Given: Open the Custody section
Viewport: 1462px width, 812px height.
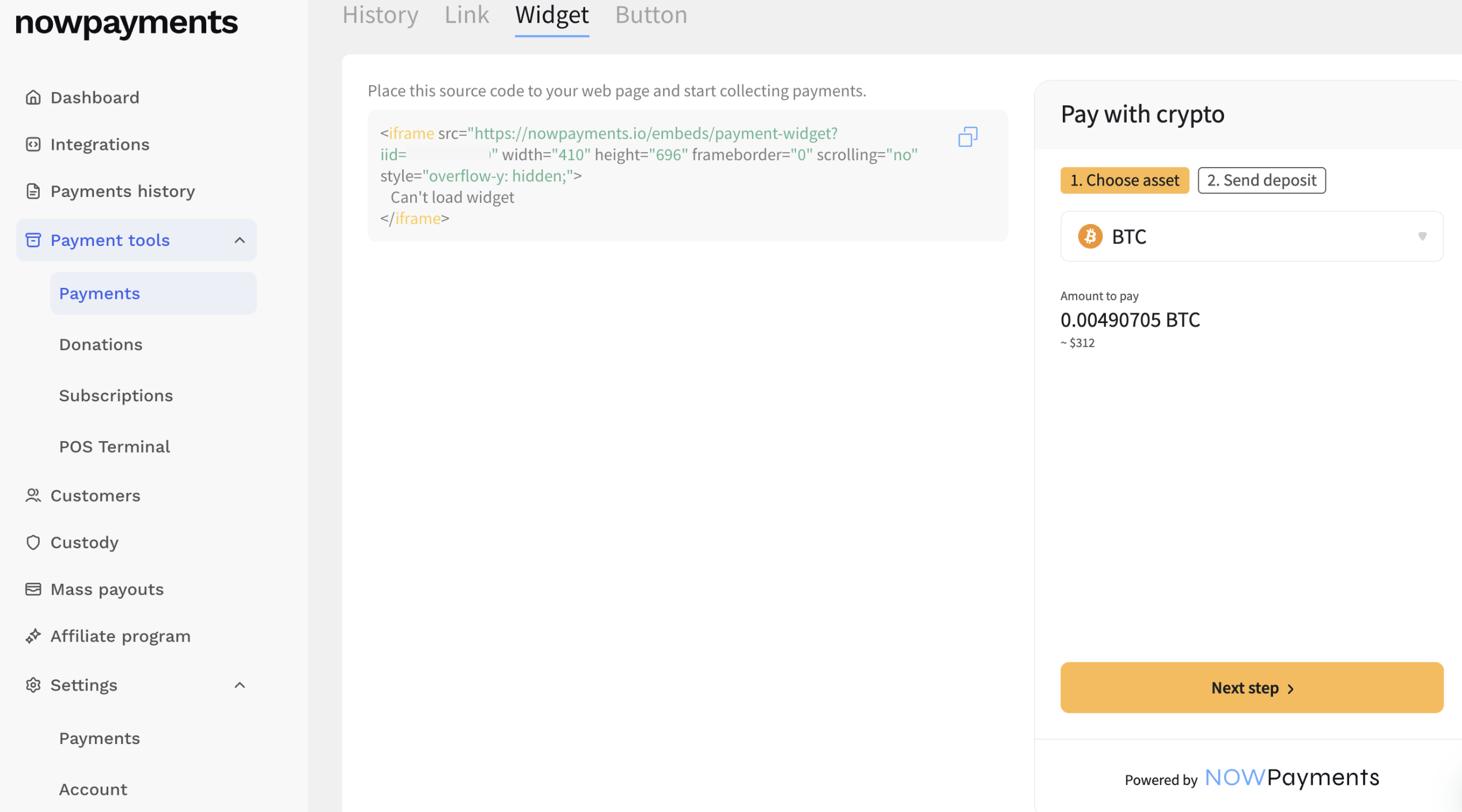Looking at the screenshot, I should point(85,542).
